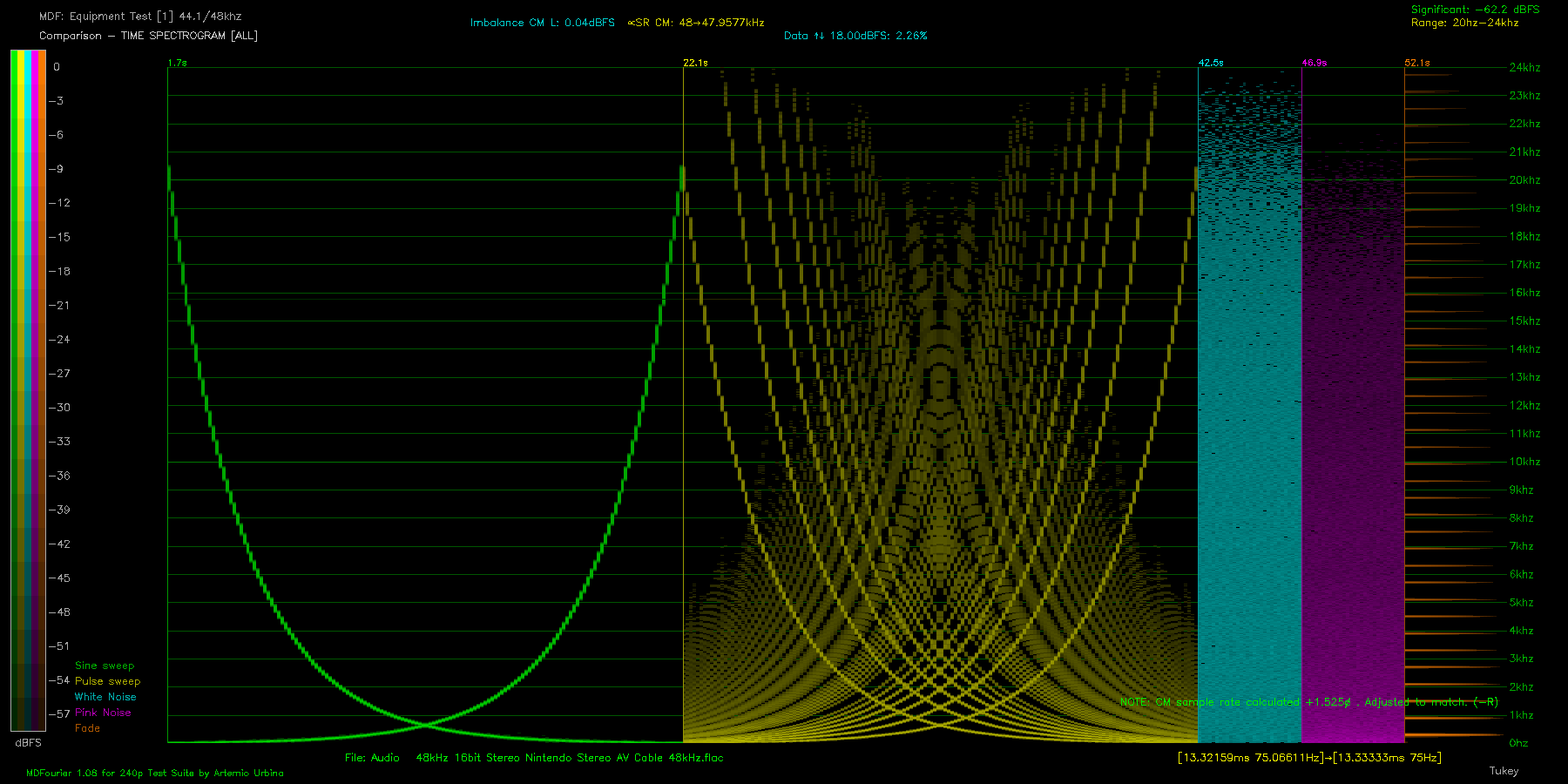The image size is (1568, 784).
Task: Select the 1.7s time marker
Action: click(x=178, y=63)
